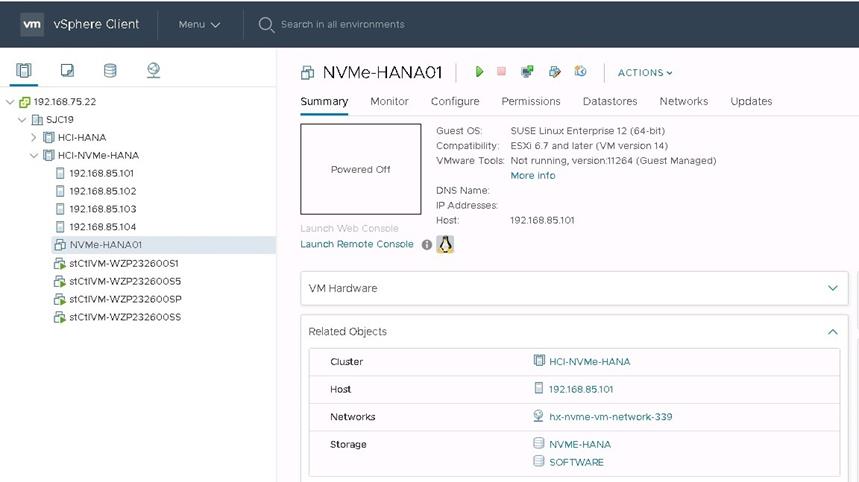The image size is (859, 482).
Task: Switch to Hosts and Clusters inventory view
Action: pyautogui.click(x=24, y=70)
